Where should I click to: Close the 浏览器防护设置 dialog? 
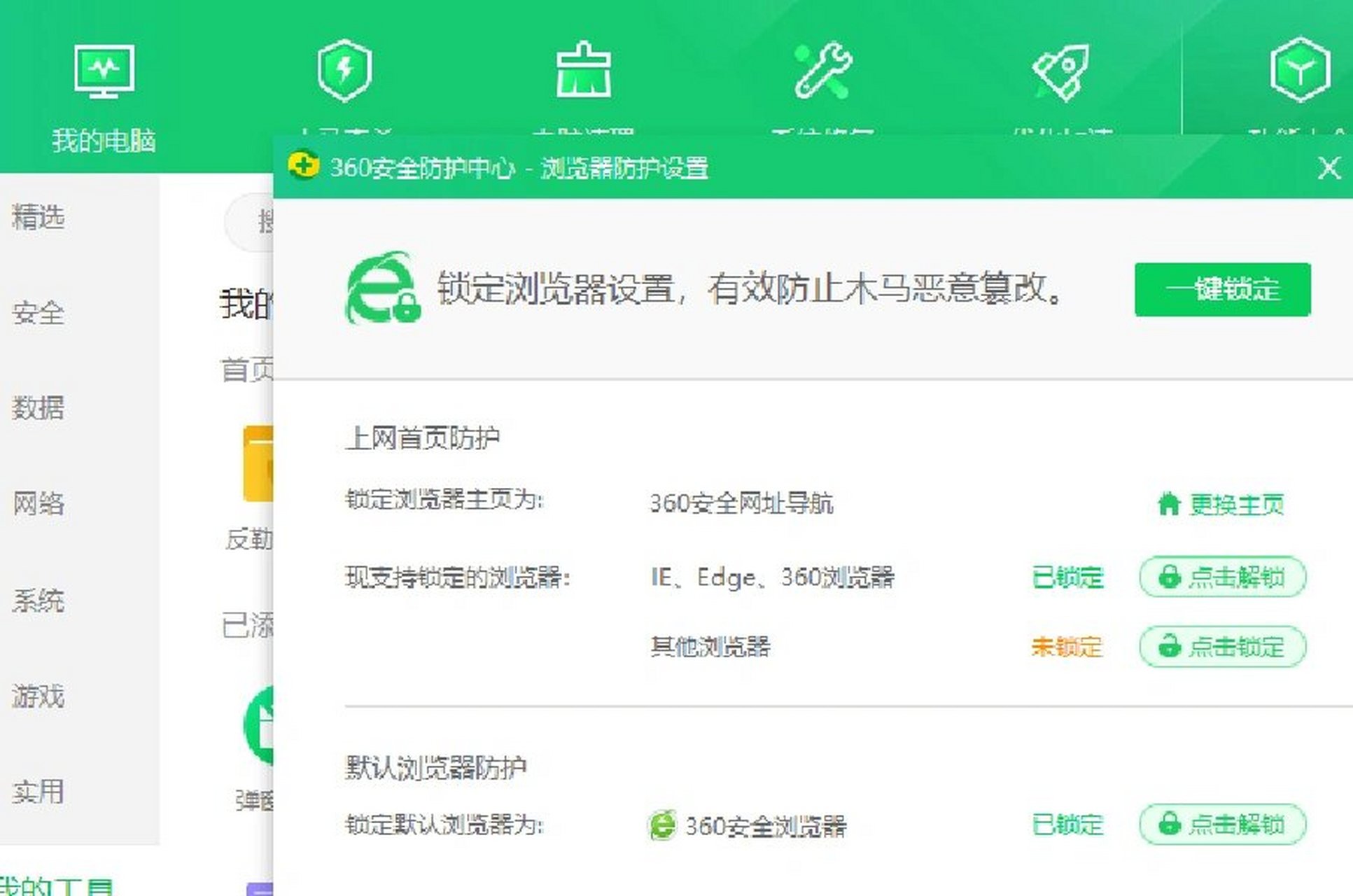1329,168
